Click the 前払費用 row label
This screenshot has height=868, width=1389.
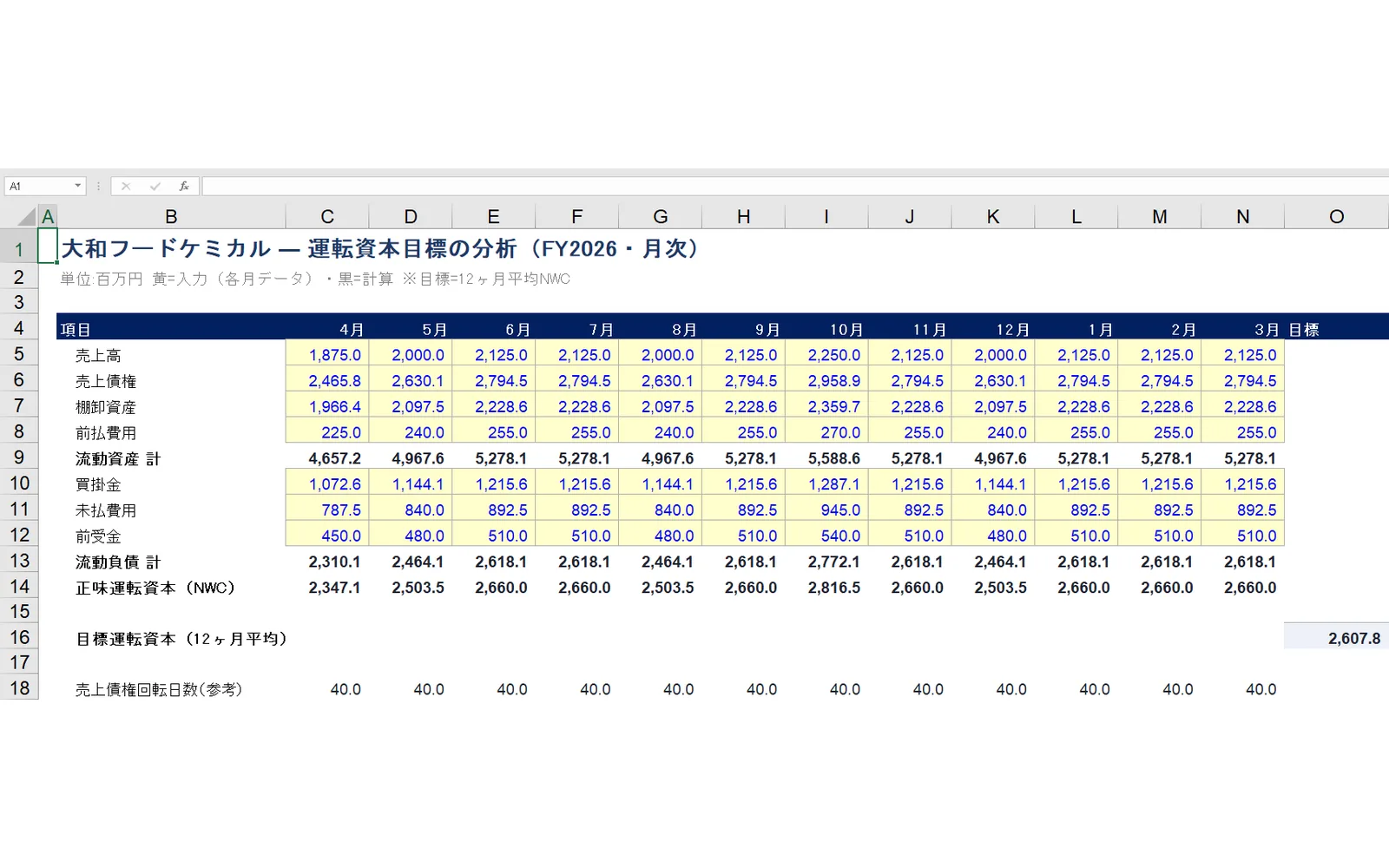106,432
